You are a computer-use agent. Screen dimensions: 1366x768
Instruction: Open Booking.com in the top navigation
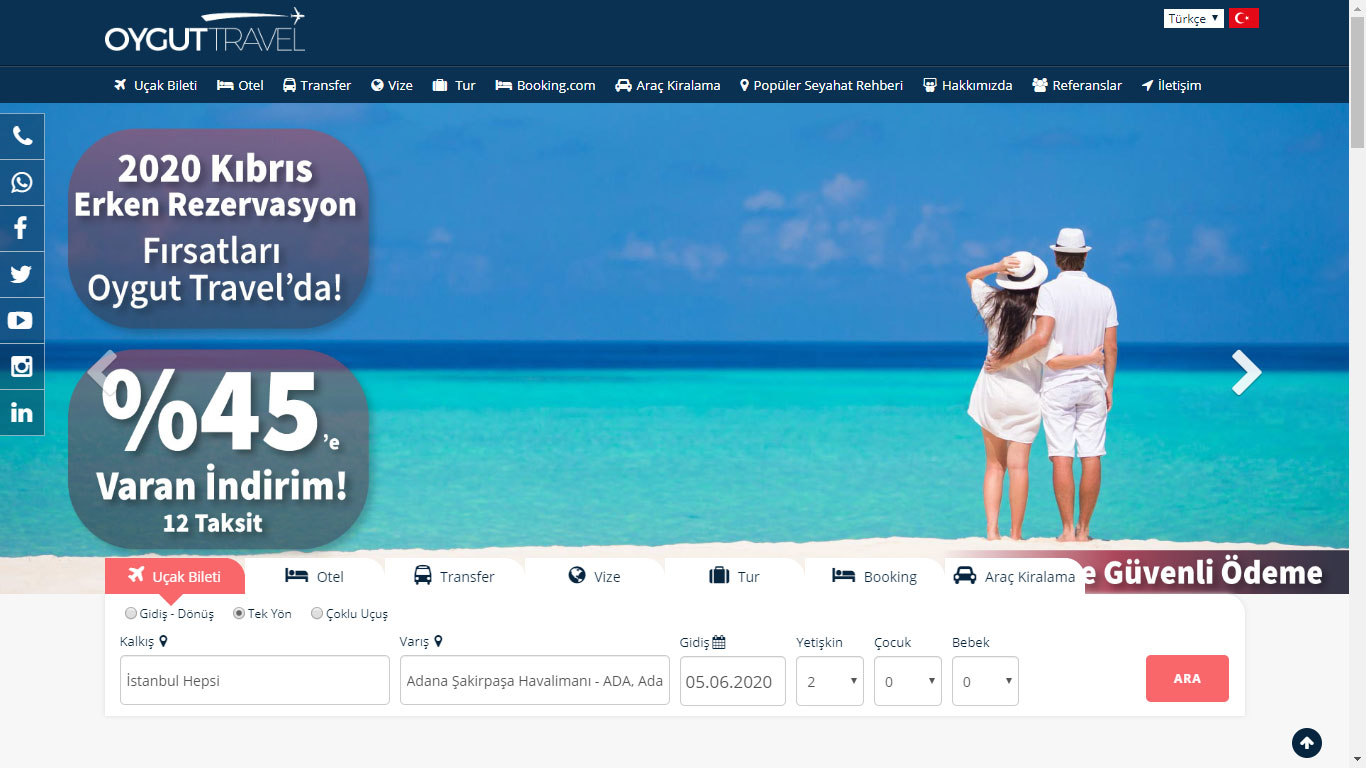[545, 85]
